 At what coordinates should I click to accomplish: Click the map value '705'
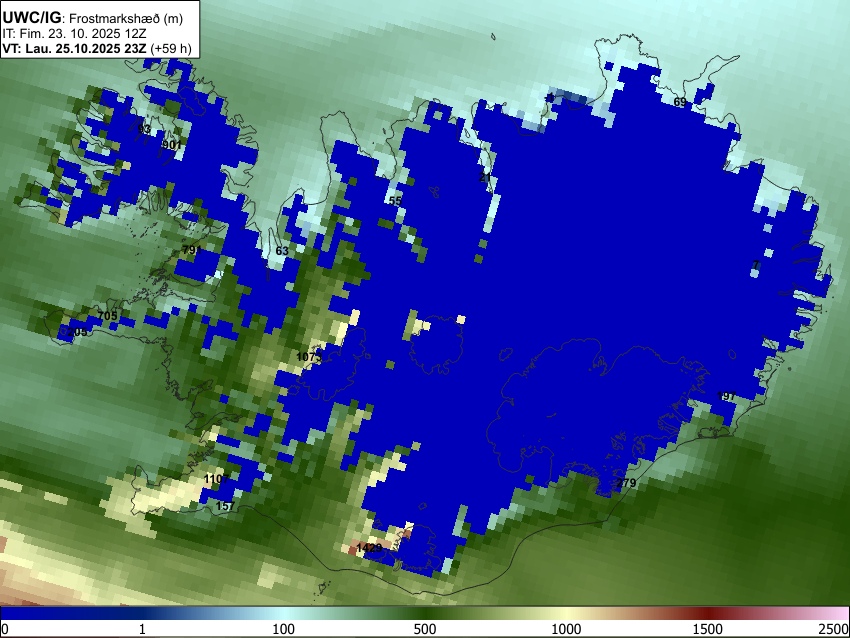click(107, 316)
